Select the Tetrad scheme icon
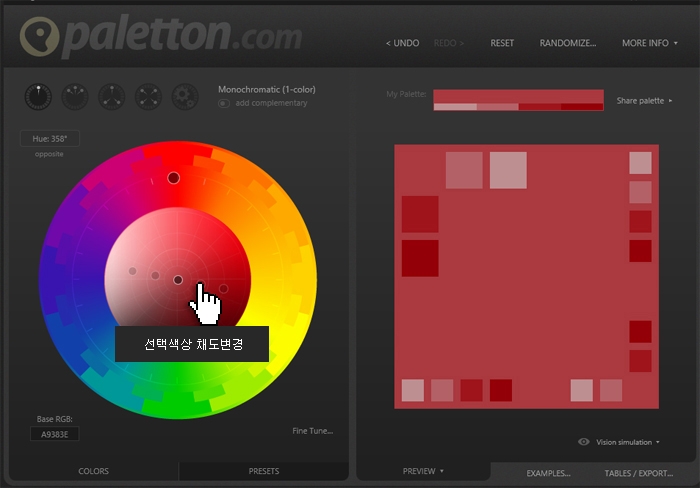 (x=148, y=96)
